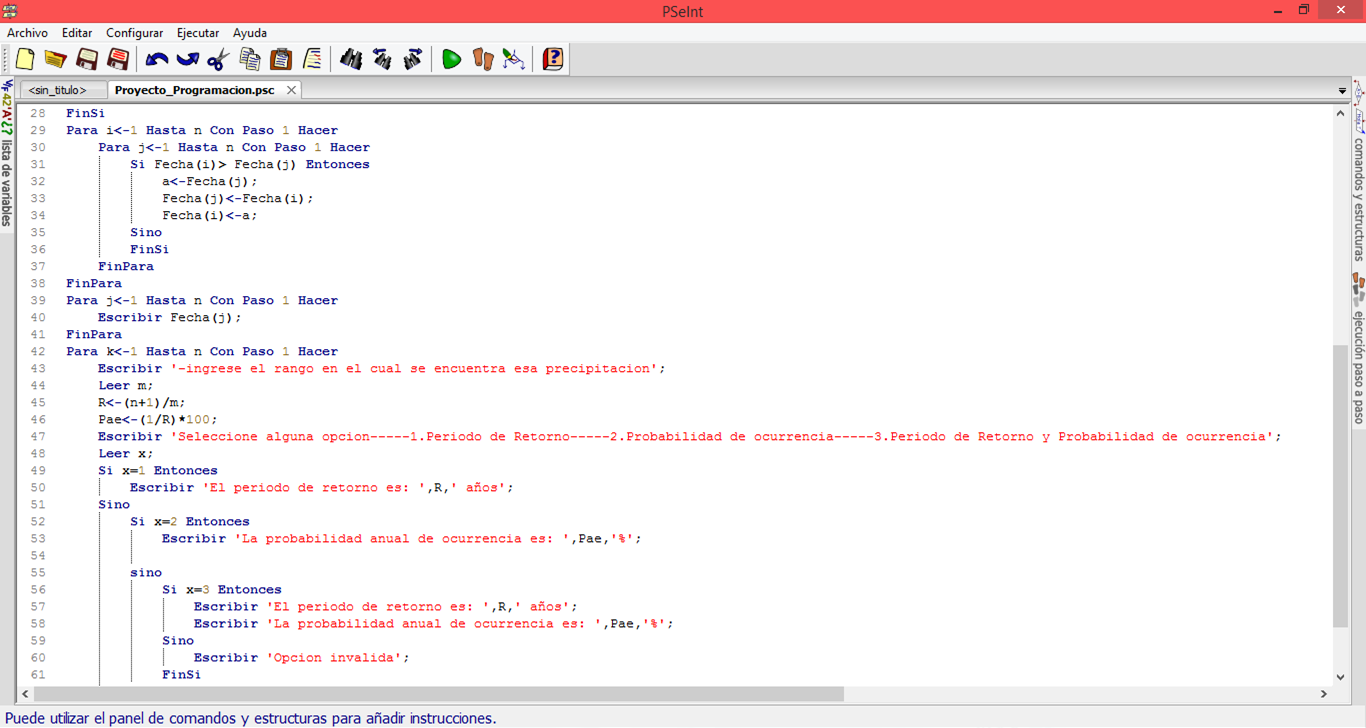
Task: Find next with binoculars right-arrow icon
Action: [413, 59]
